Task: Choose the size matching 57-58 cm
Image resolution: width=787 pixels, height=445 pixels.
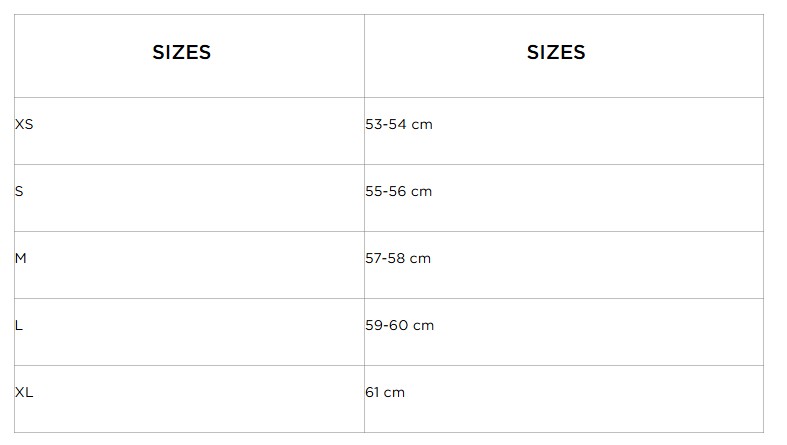Action: pos(21,258)
